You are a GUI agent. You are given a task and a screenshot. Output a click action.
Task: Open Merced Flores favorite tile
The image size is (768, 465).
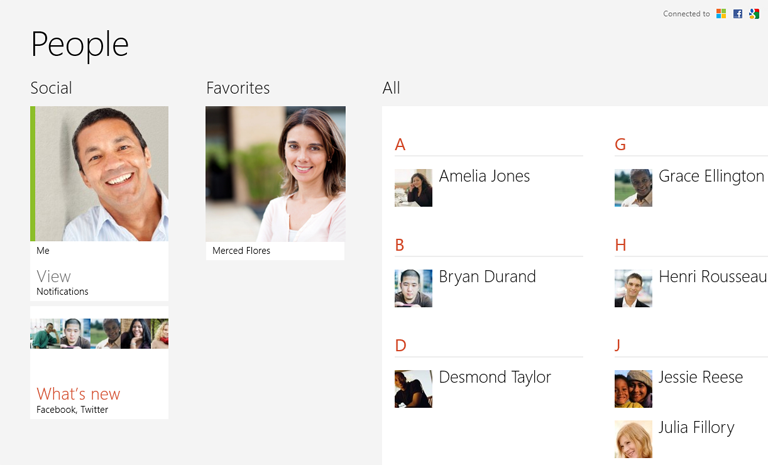275,182
